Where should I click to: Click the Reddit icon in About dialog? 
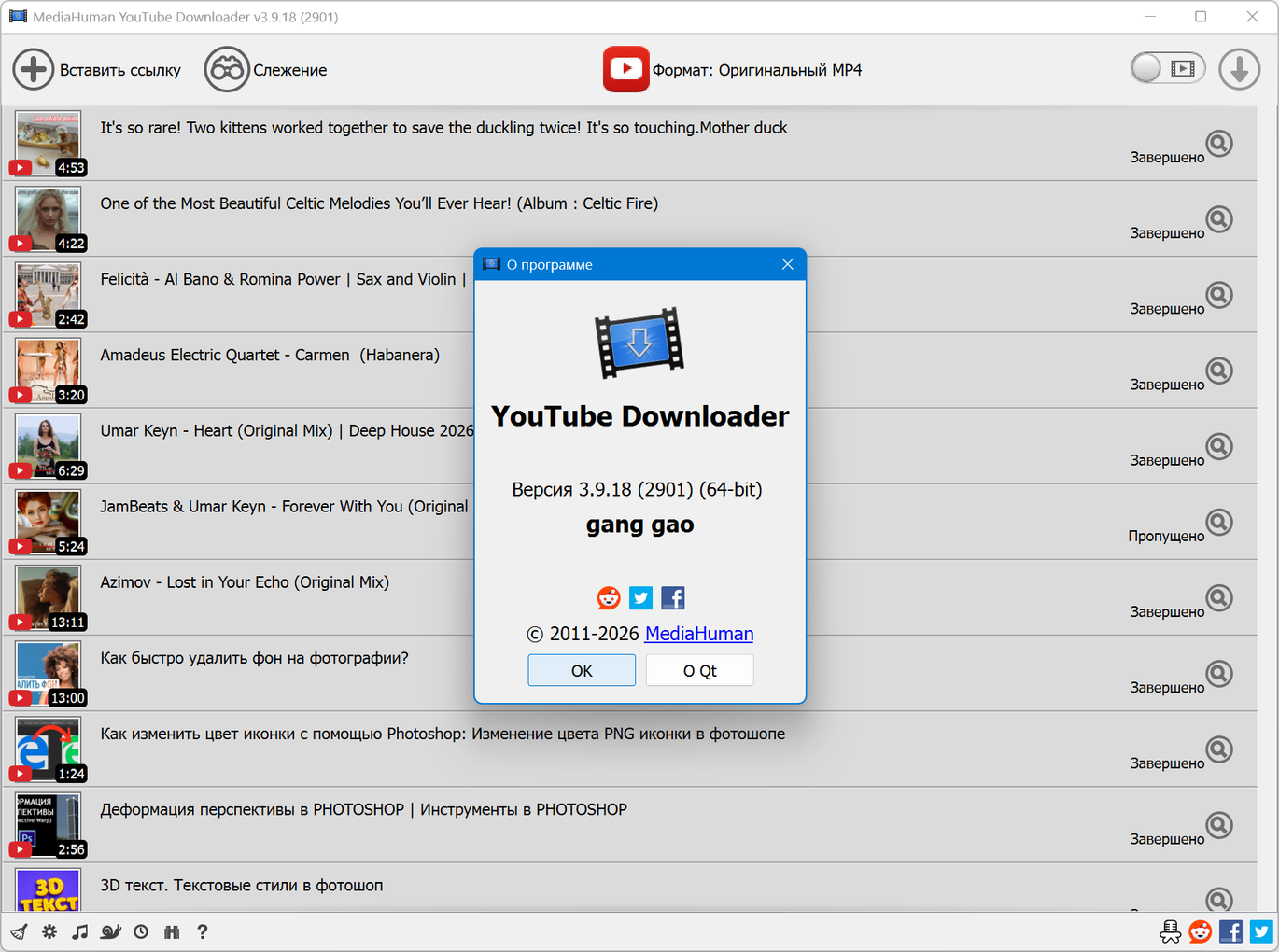609,598
